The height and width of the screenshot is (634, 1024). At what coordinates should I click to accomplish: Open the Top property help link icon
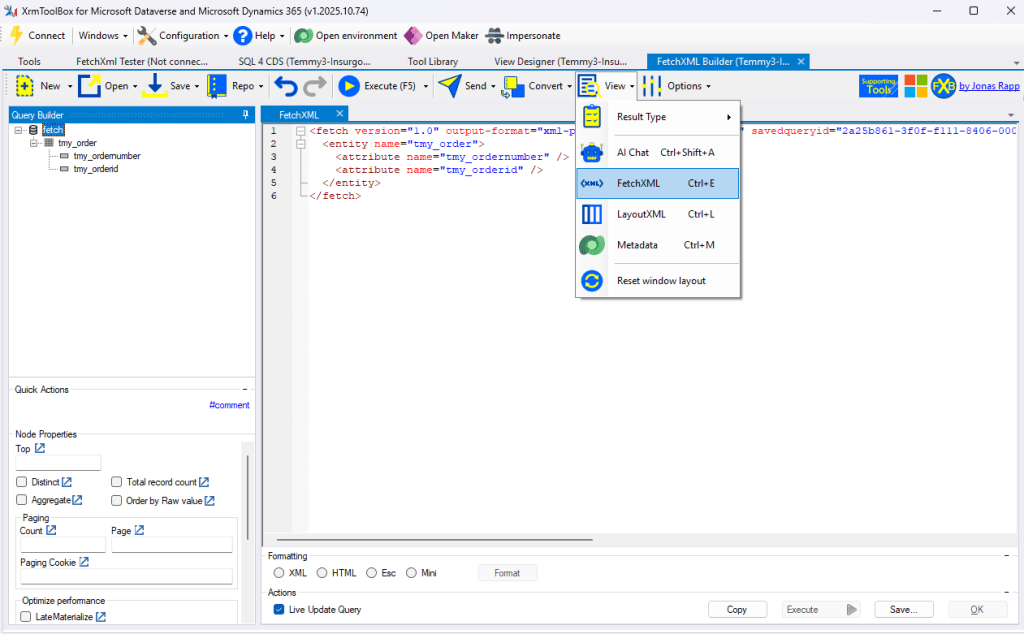click(x=40, y=448)
